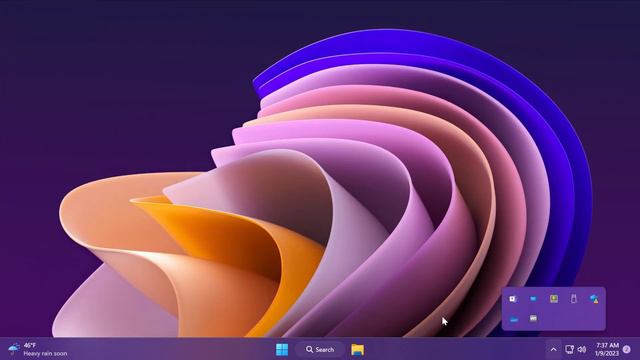Open the weather widget showing 46°F
The width and height of the screenshot is (640, 360).
pyautogui.click(x=37, y=349)
